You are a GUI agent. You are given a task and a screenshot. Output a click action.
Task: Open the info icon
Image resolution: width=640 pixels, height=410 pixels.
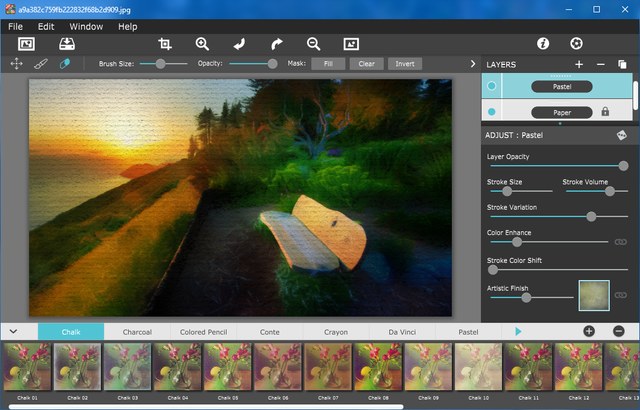543,44
